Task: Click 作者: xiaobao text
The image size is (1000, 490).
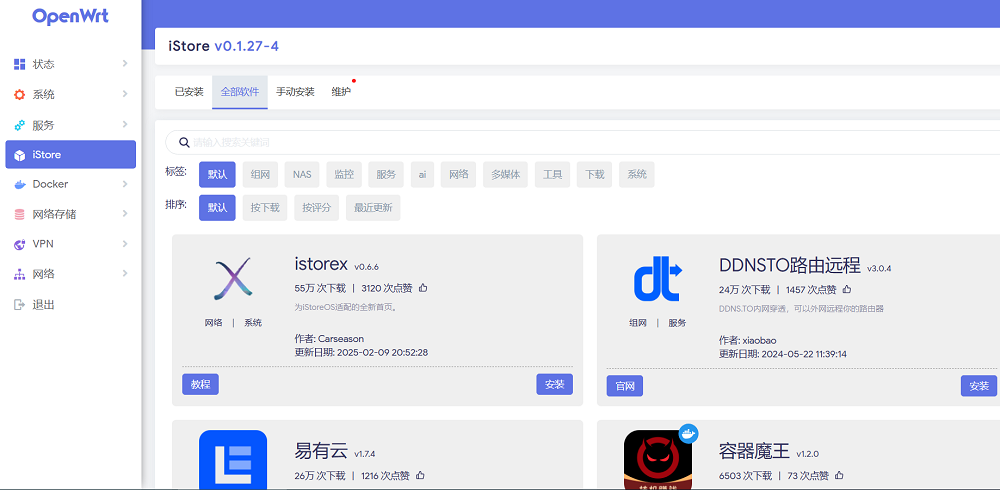Action: 747,340
